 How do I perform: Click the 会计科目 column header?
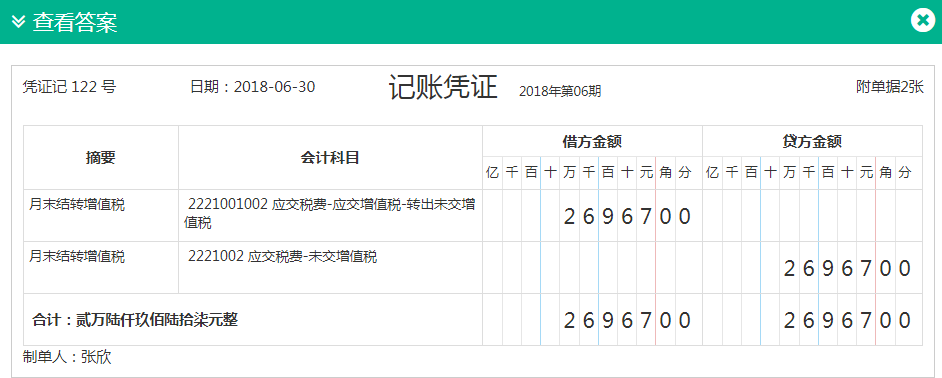point(330,157)
